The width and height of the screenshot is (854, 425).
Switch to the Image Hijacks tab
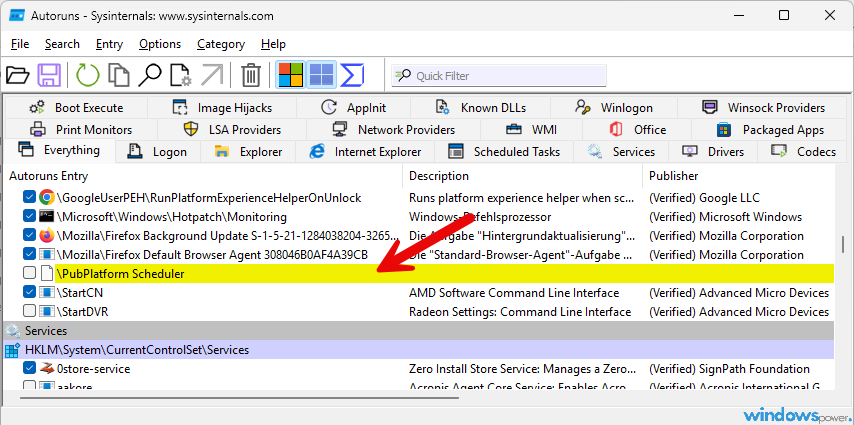coord(222,107)
